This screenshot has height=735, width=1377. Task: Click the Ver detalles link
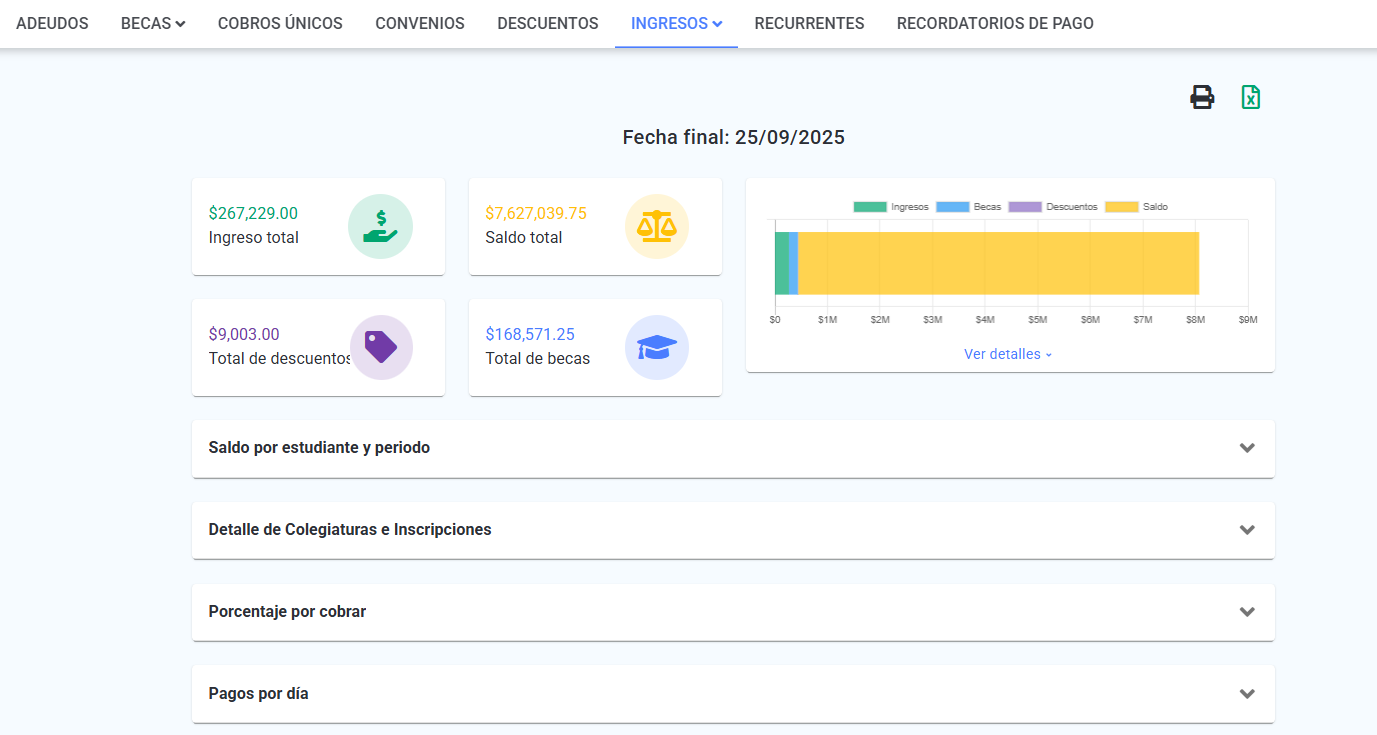point(1008,354)
